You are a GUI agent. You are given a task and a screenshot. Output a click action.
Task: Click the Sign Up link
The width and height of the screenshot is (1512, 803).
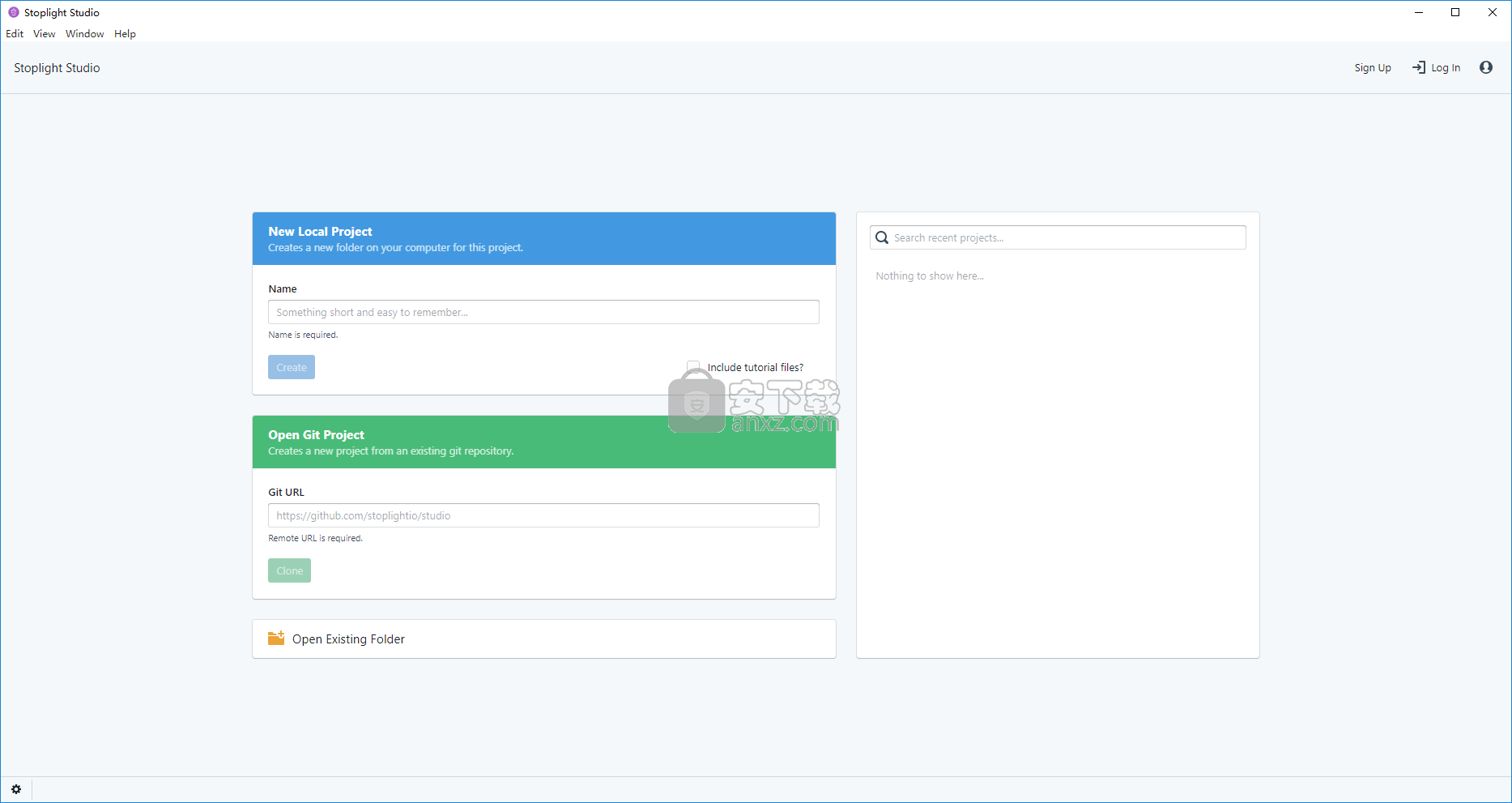point(1373,68)
